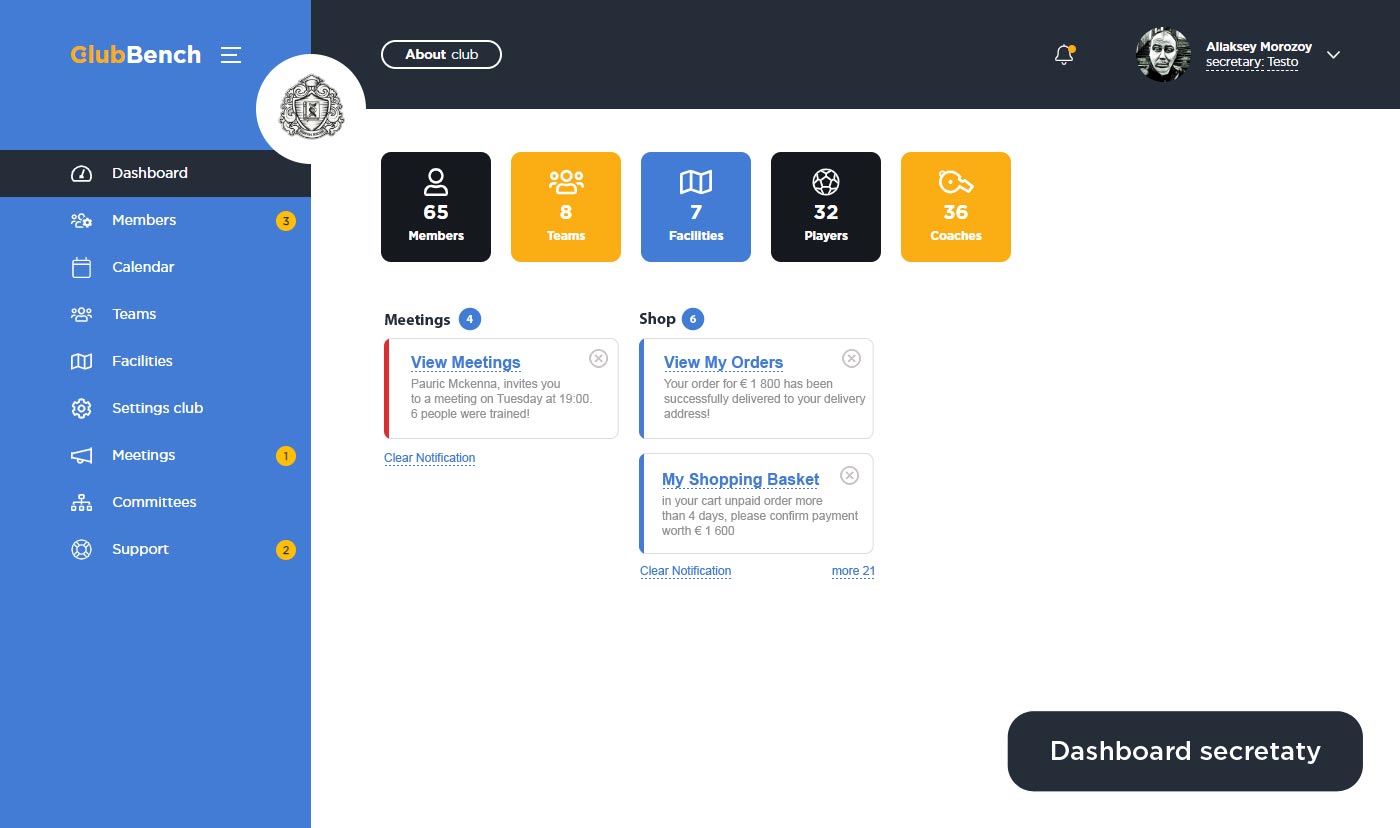Click the Members tile with person icon
This screenshot has height=828, width=1400.
(436, 207)
